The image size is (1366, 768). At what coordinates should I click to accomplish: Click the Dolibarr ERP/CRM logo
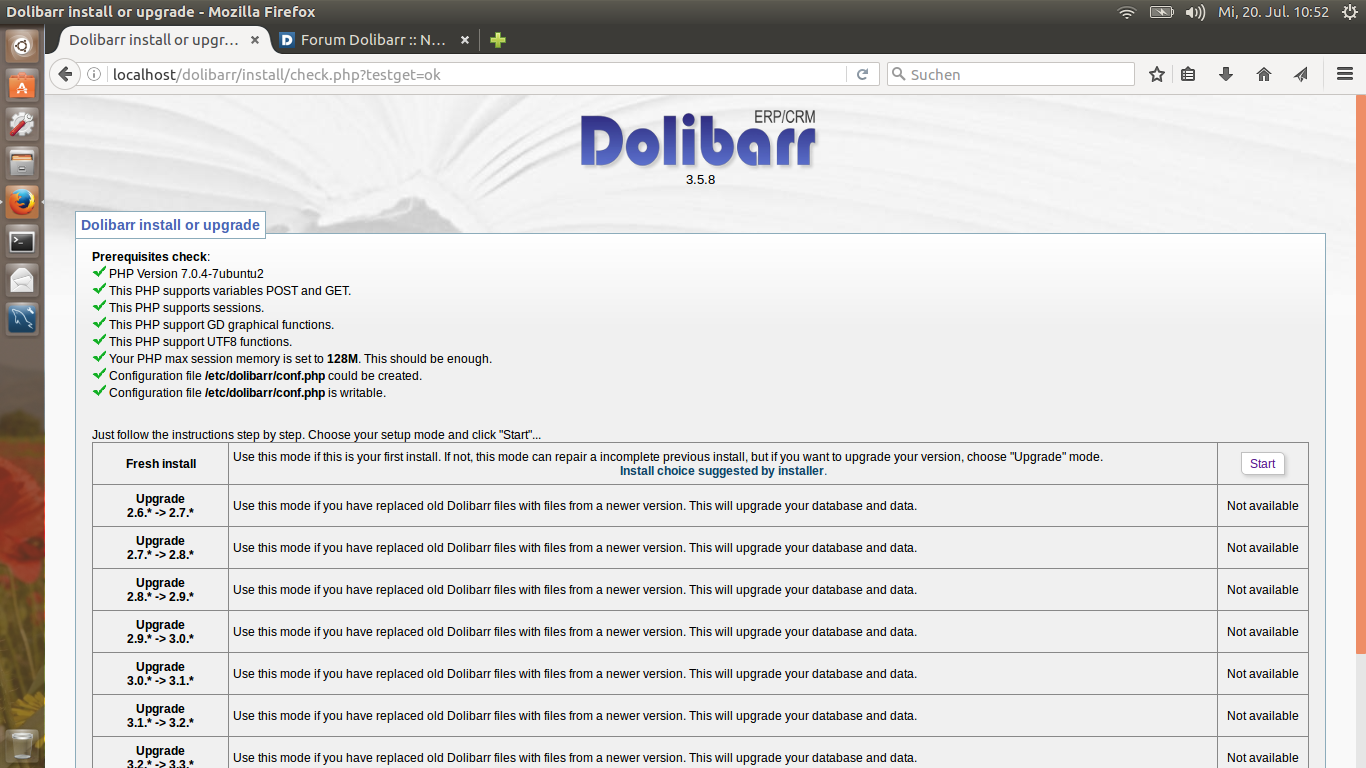(x=698, y=140)
